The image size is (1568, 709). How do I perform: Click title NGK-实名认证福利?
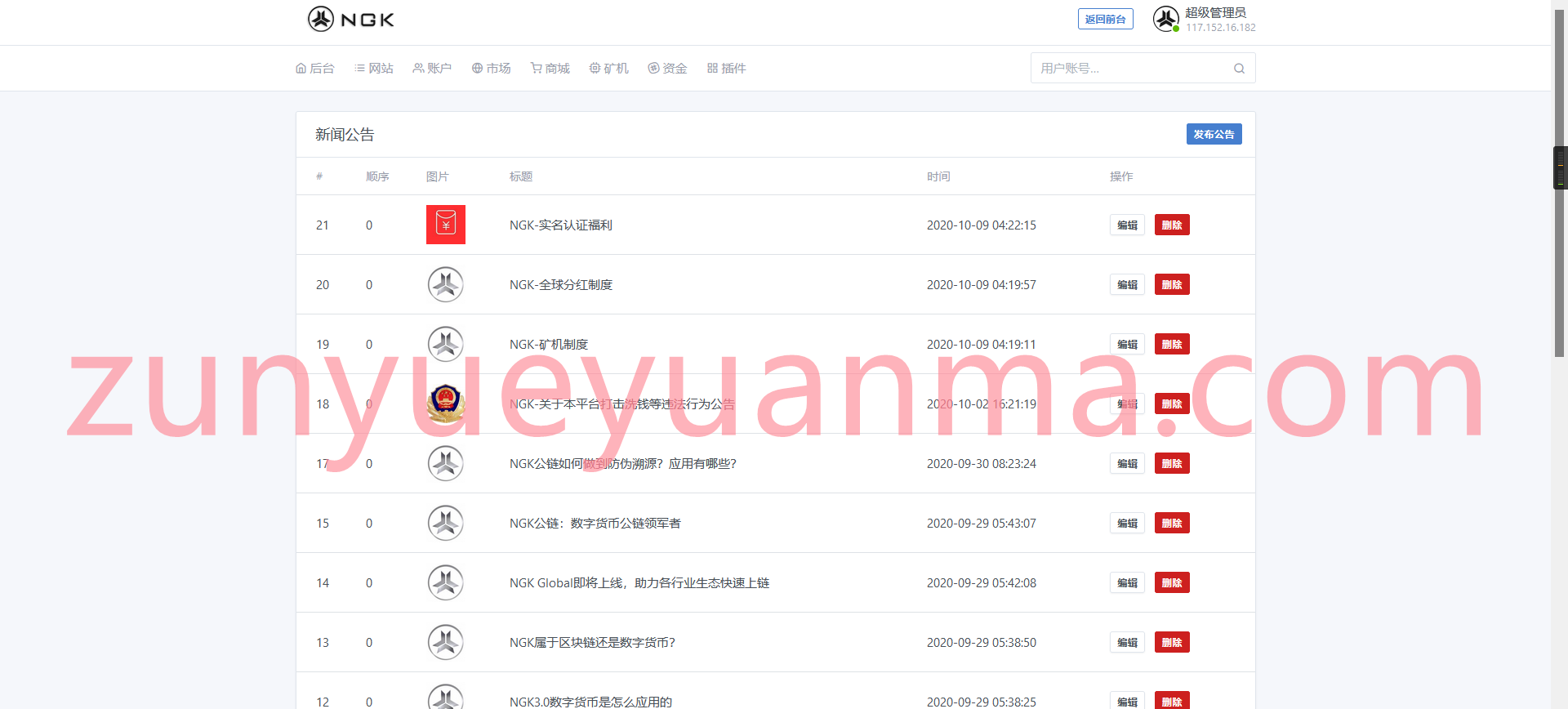pyautogui.click(x=561, y=225)
